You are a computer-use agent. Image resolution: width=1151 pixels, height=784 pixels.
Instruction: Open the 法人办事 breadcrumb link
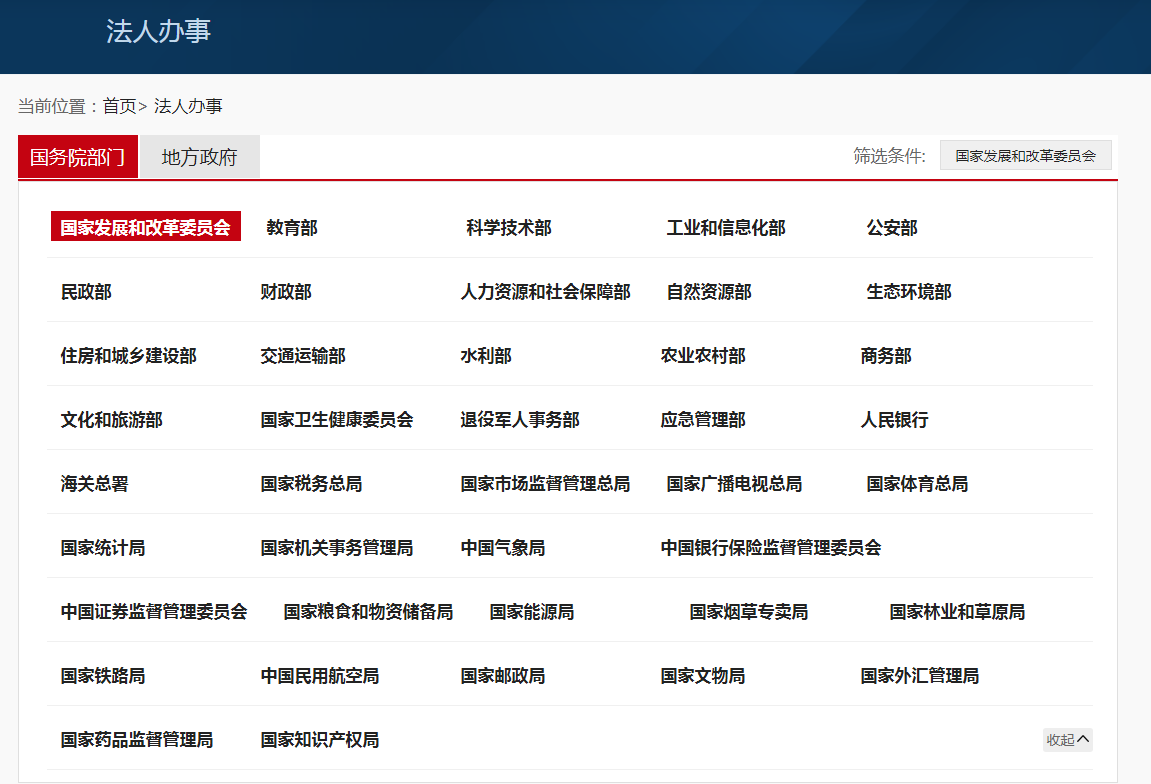[x=188, y=106]
